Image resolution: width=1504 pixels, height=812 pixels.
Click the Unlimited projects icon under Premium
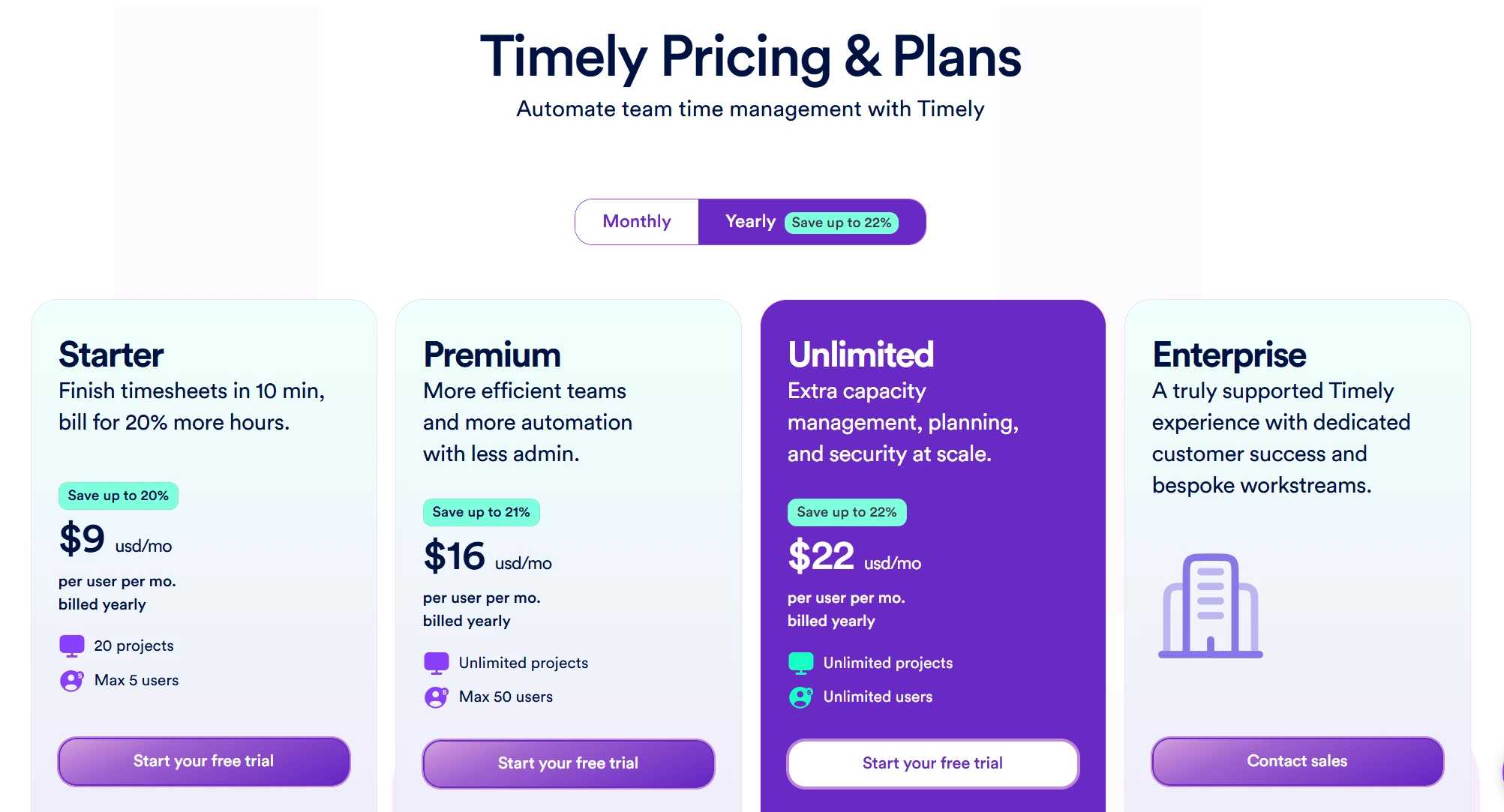(436, 662)
